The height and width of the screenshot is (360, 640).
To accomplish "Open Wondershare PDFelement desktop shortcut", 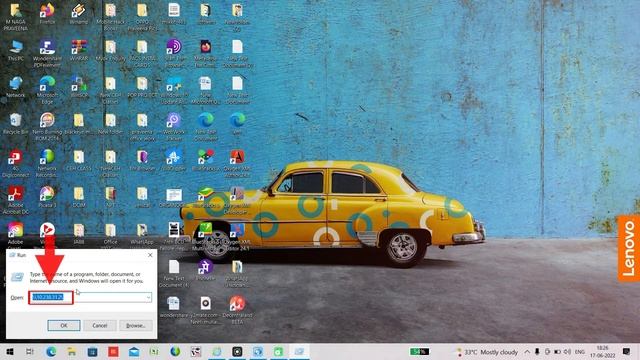I will 47,54.
